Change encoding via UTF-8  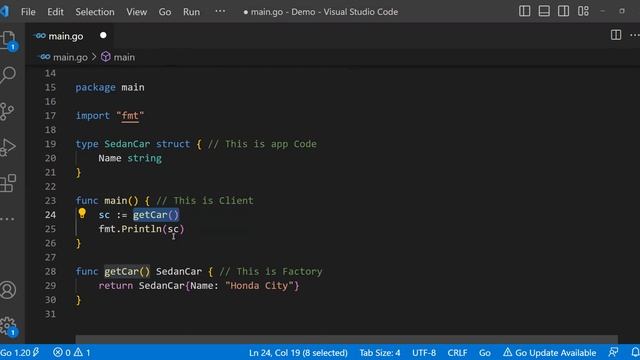coord(424,353)
